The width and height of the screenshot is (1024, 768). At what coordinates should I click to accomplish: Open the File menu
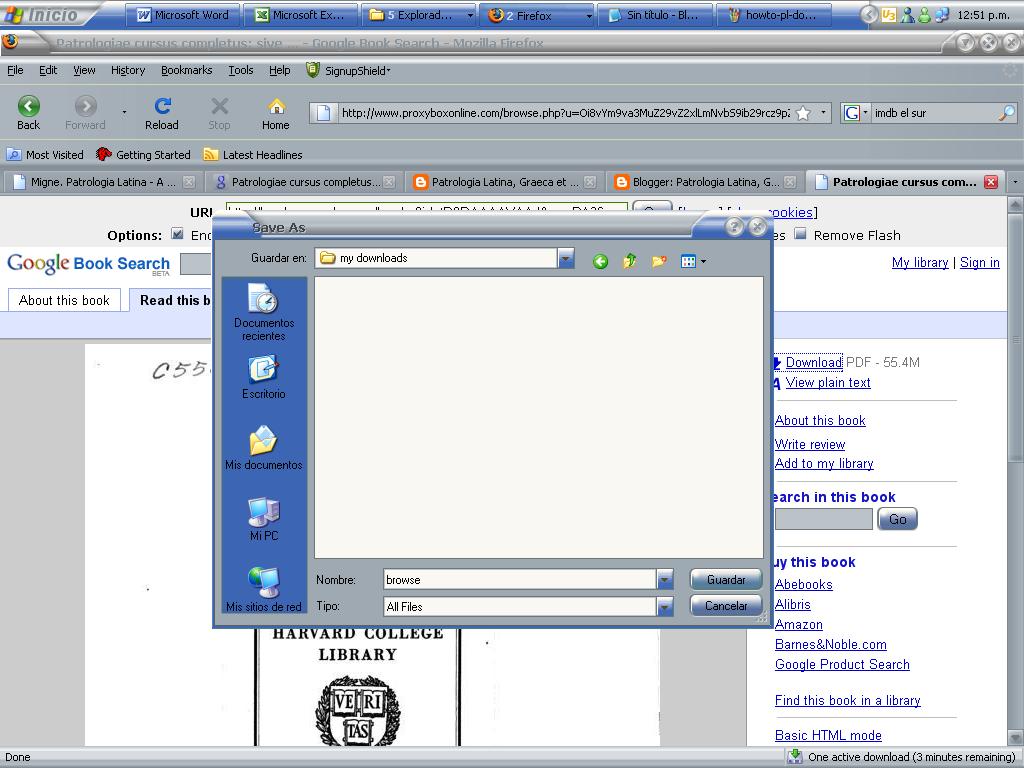coord(15,70)
